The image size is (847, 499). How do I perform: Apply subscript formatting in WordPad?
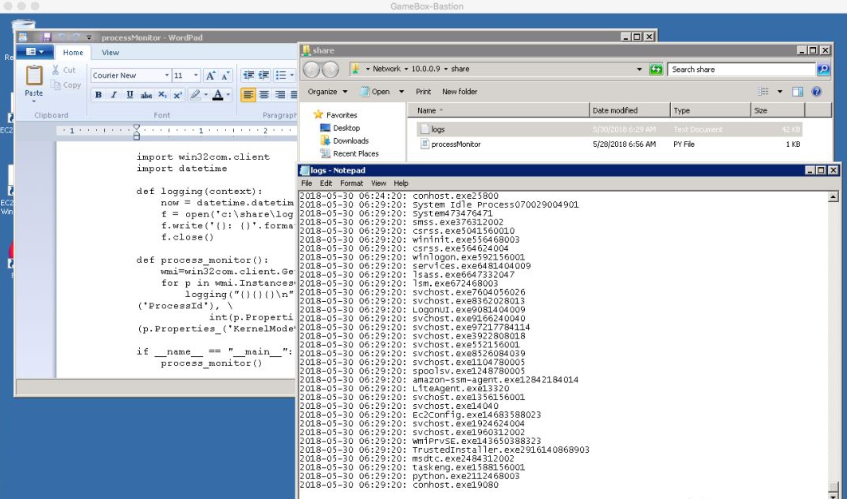coord(163,95)
